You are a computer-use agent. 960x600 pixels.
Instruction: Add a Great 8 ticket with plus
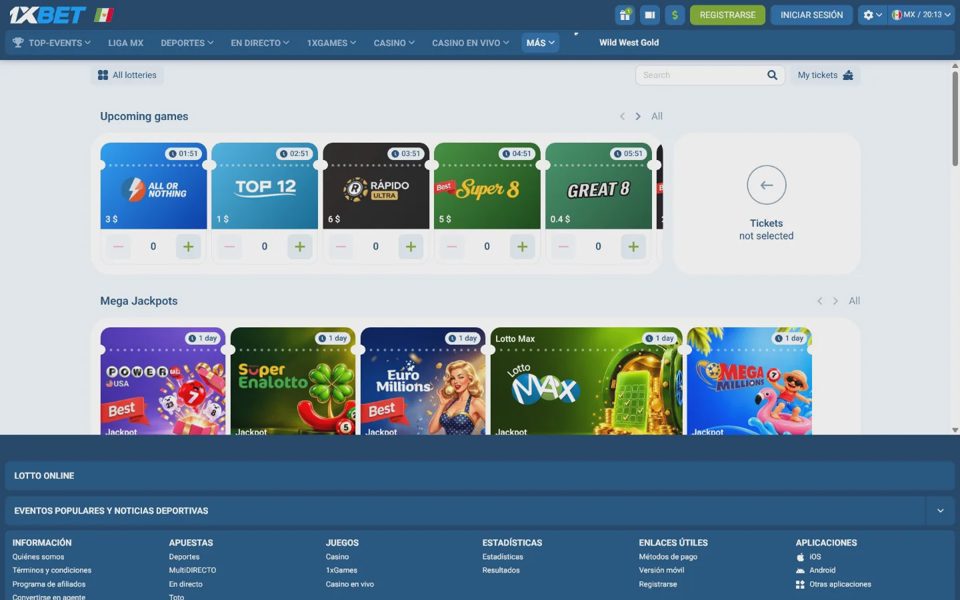[x=633, y=247]
